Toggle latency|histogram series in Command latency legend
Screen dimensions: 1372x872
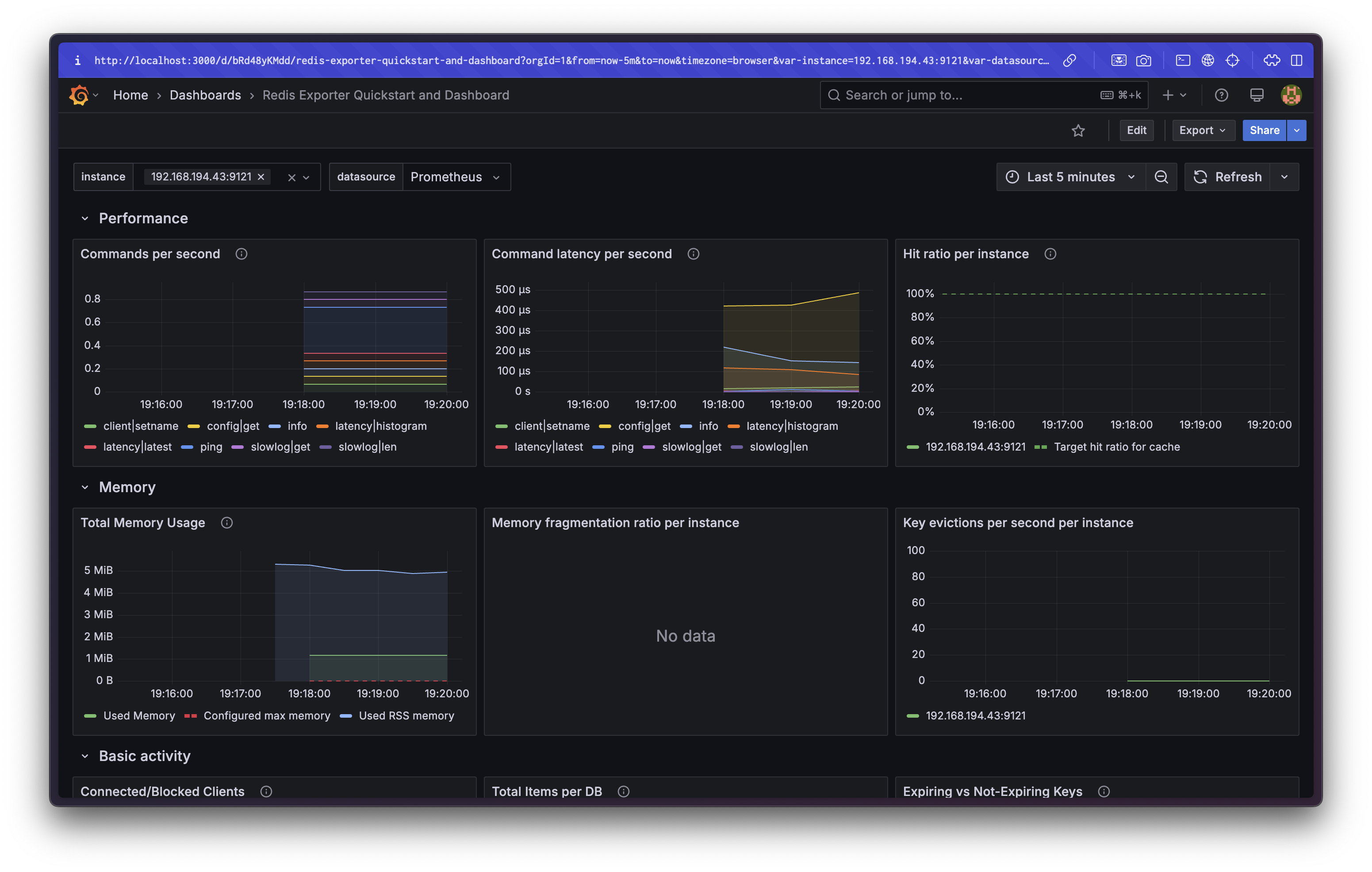click(792, 426)
